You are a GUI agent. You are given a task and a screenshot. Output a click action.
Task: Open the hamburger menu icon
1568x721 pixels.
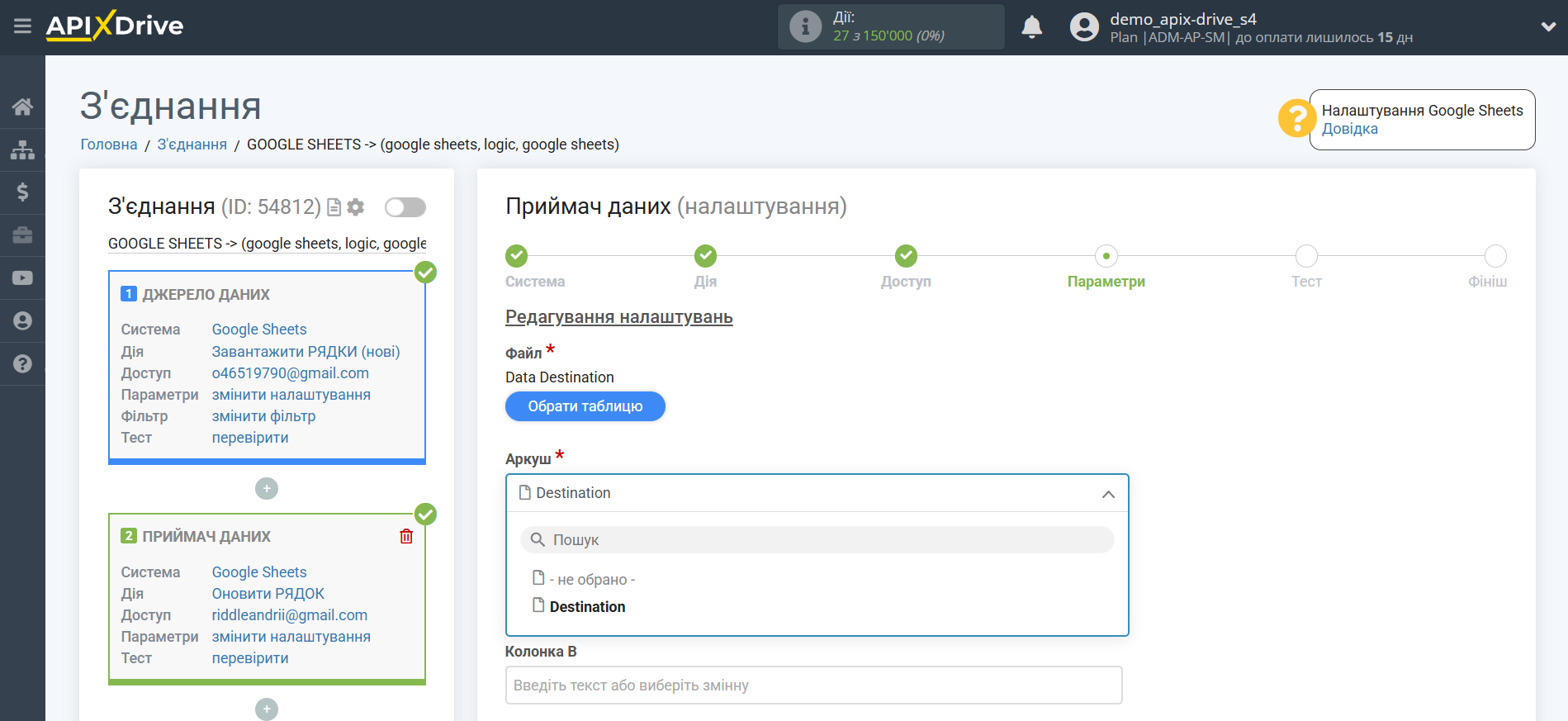coord(22,26)
